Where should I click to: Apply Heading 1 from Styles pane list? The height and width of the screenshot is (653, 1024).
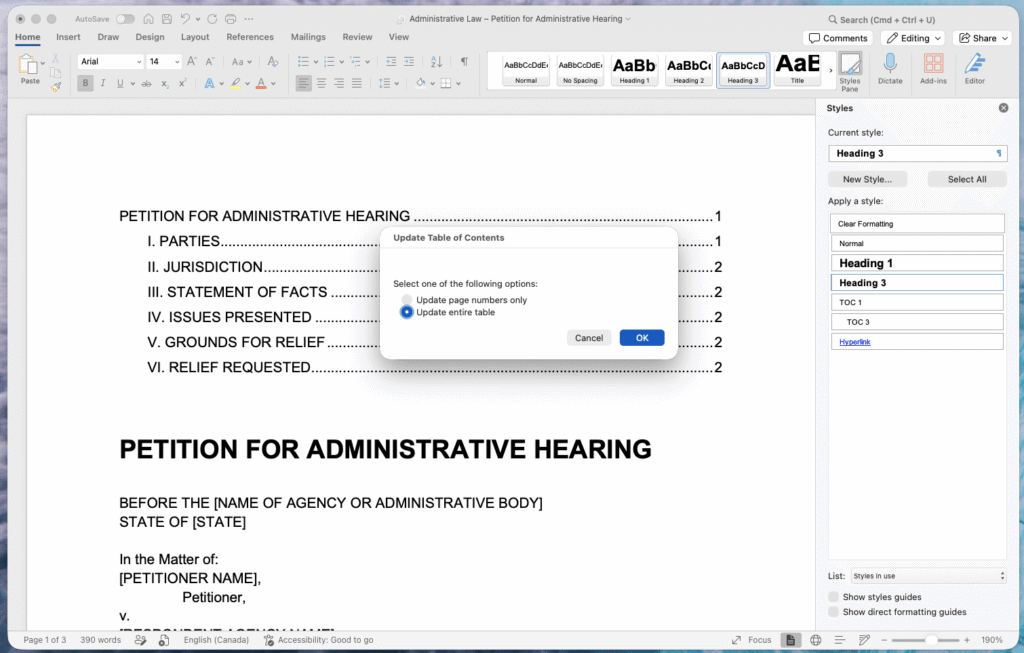(917, 263)
